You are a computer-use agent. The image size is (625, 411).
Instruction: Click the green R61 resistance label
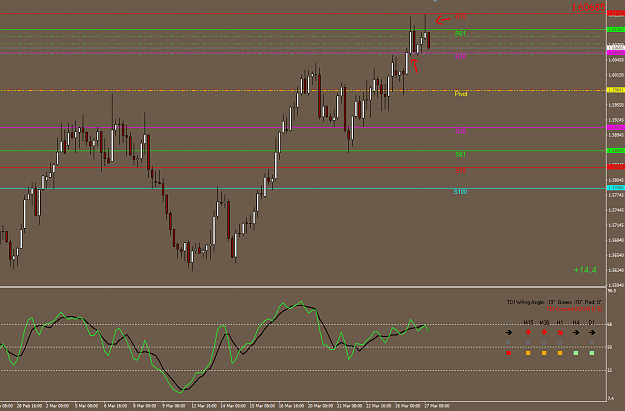click(460, 33)
